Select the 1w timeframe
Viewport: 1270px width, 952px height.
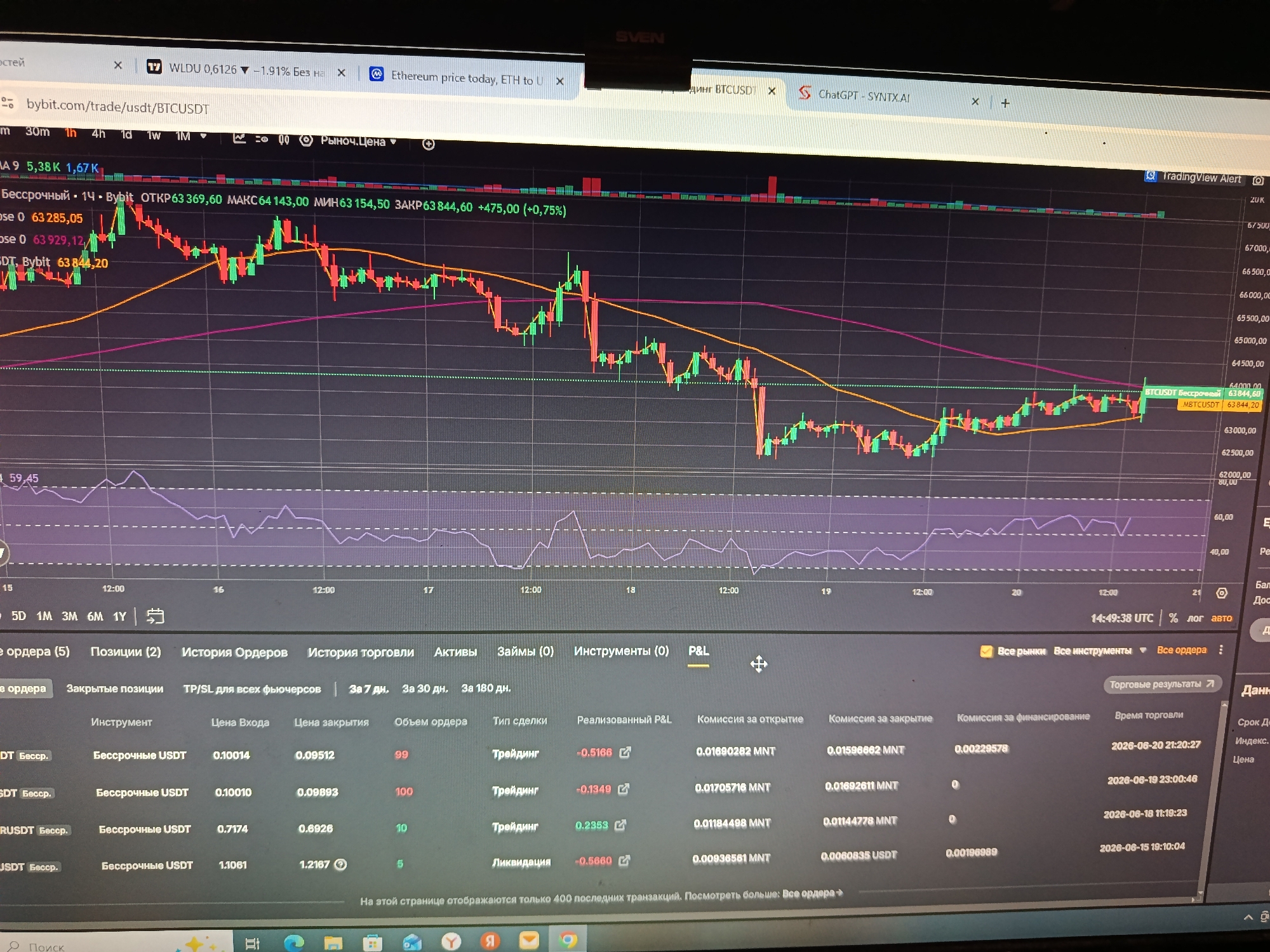154,135
